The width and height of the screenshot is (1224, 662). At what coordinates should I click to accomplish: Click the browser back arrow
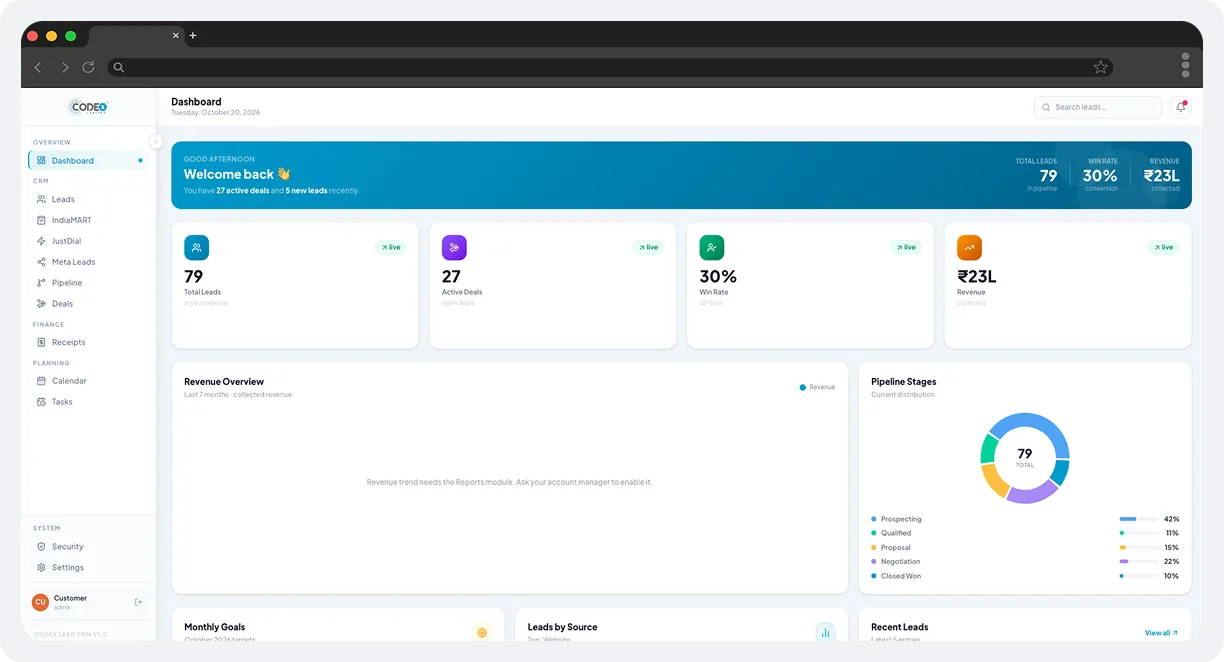[38, 67]
